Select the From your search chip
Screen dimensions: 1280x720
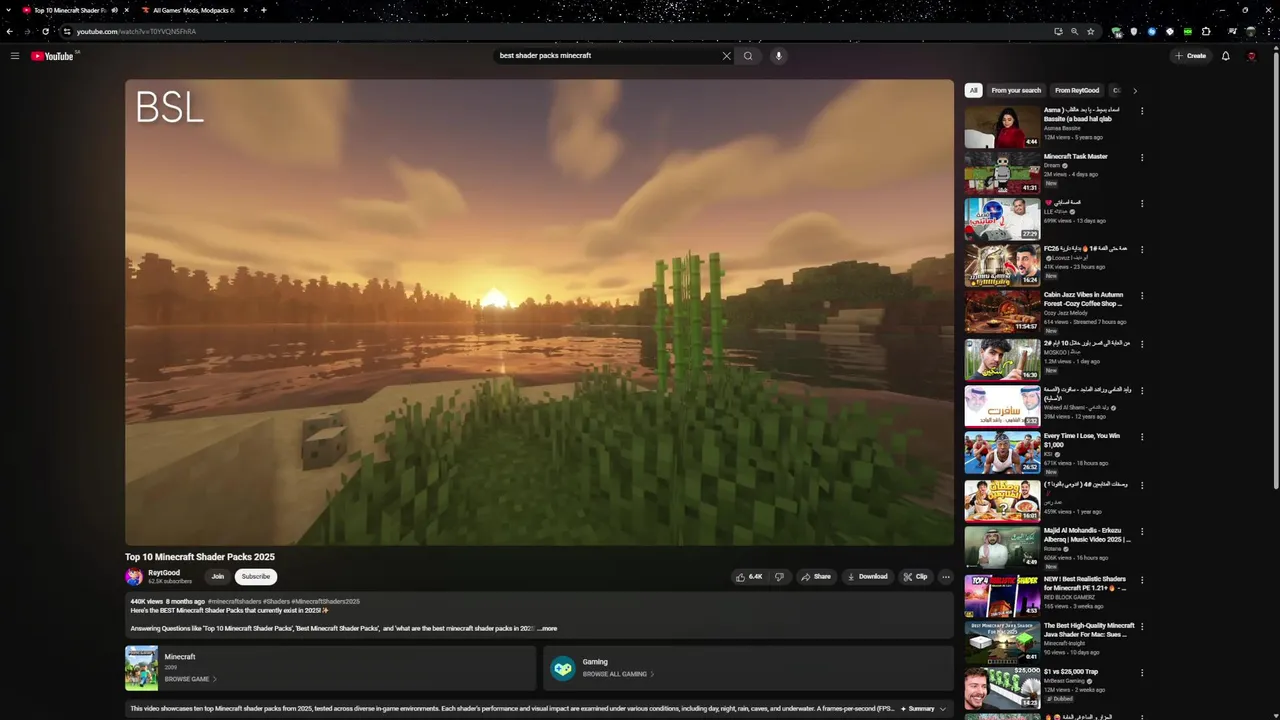click(1016, 90)
